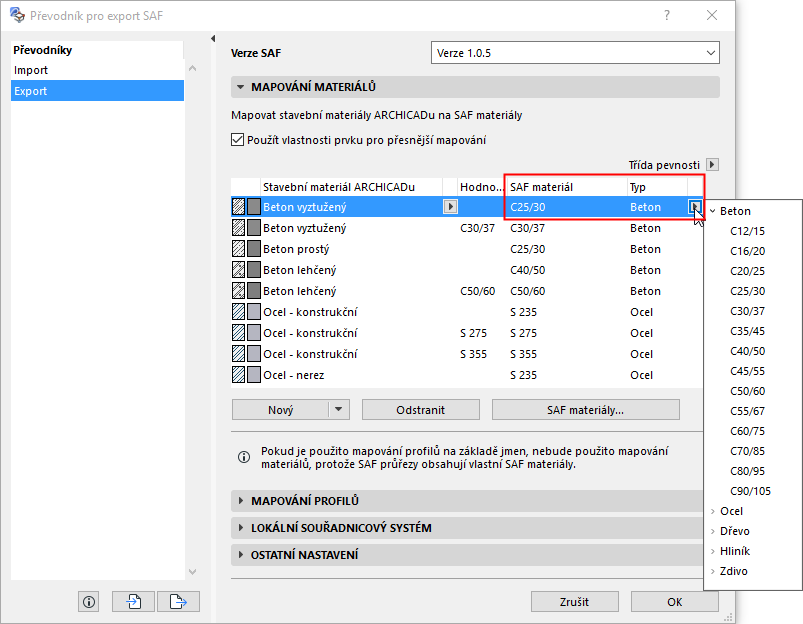The height and width of the screenshot is (624, 803).
Task: Click the ARCHICAD app icon in title bar
Action: point(17,15)
